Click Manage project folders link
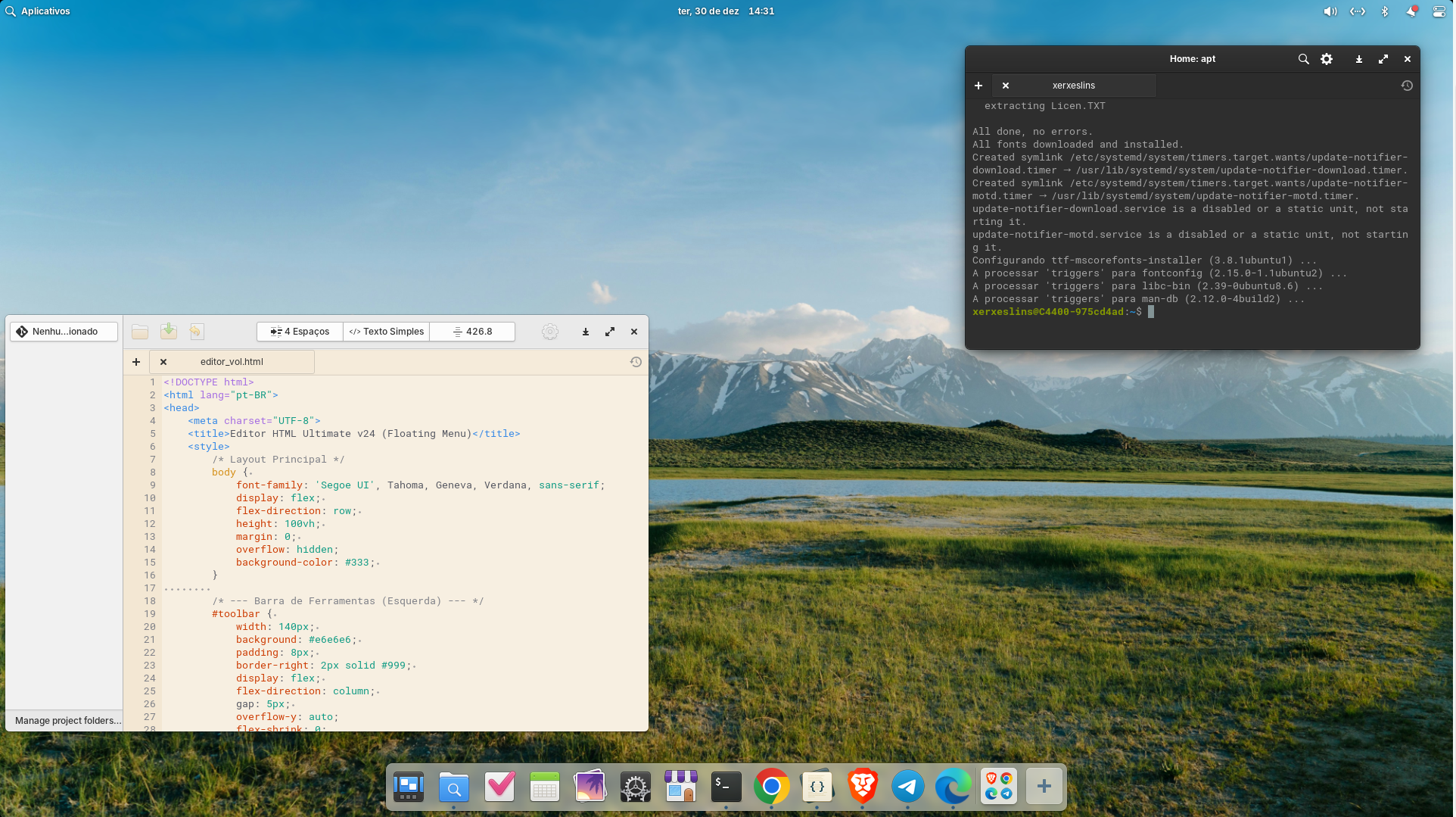 pos(67,721)
